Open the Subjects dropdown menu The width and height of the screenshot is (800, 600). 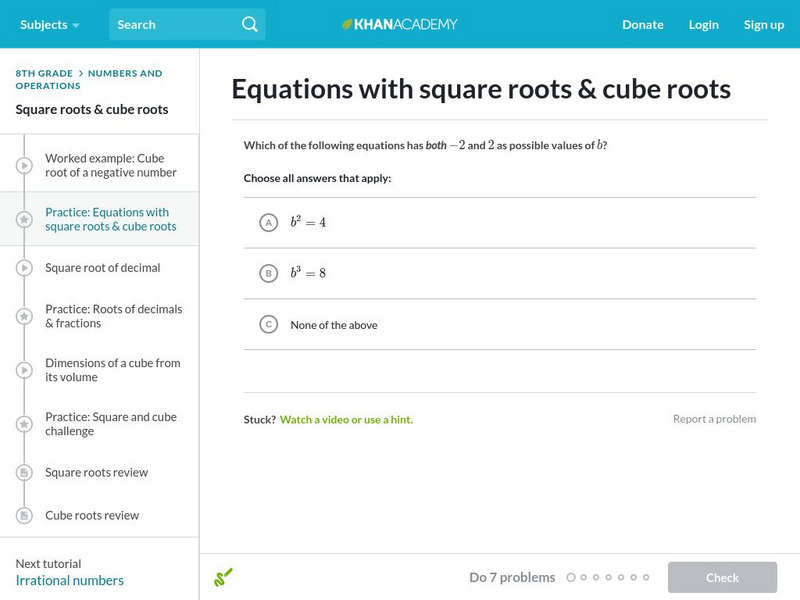[x=48, y=24]
